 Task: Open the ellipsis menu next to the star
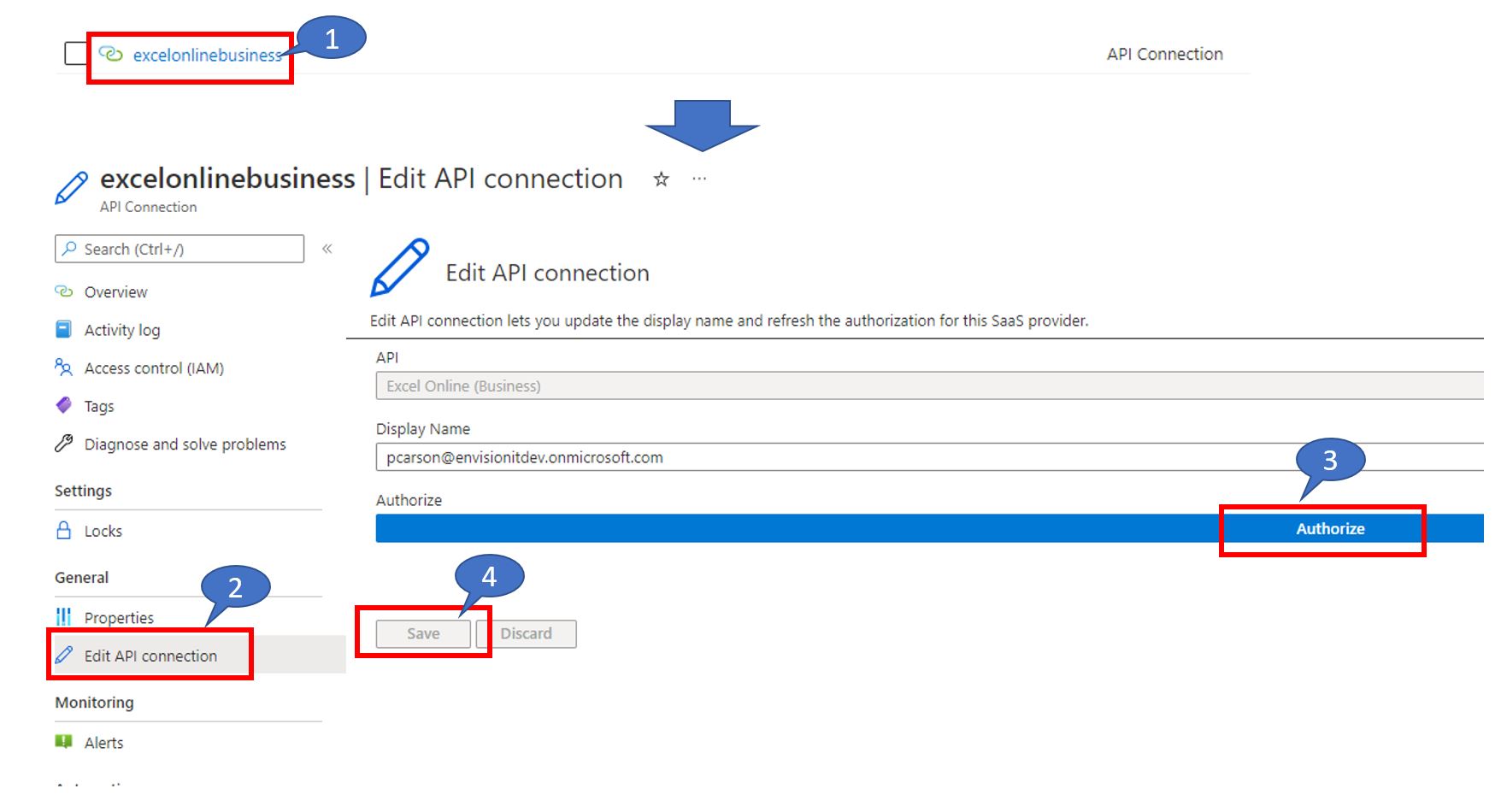pos(699,179)
